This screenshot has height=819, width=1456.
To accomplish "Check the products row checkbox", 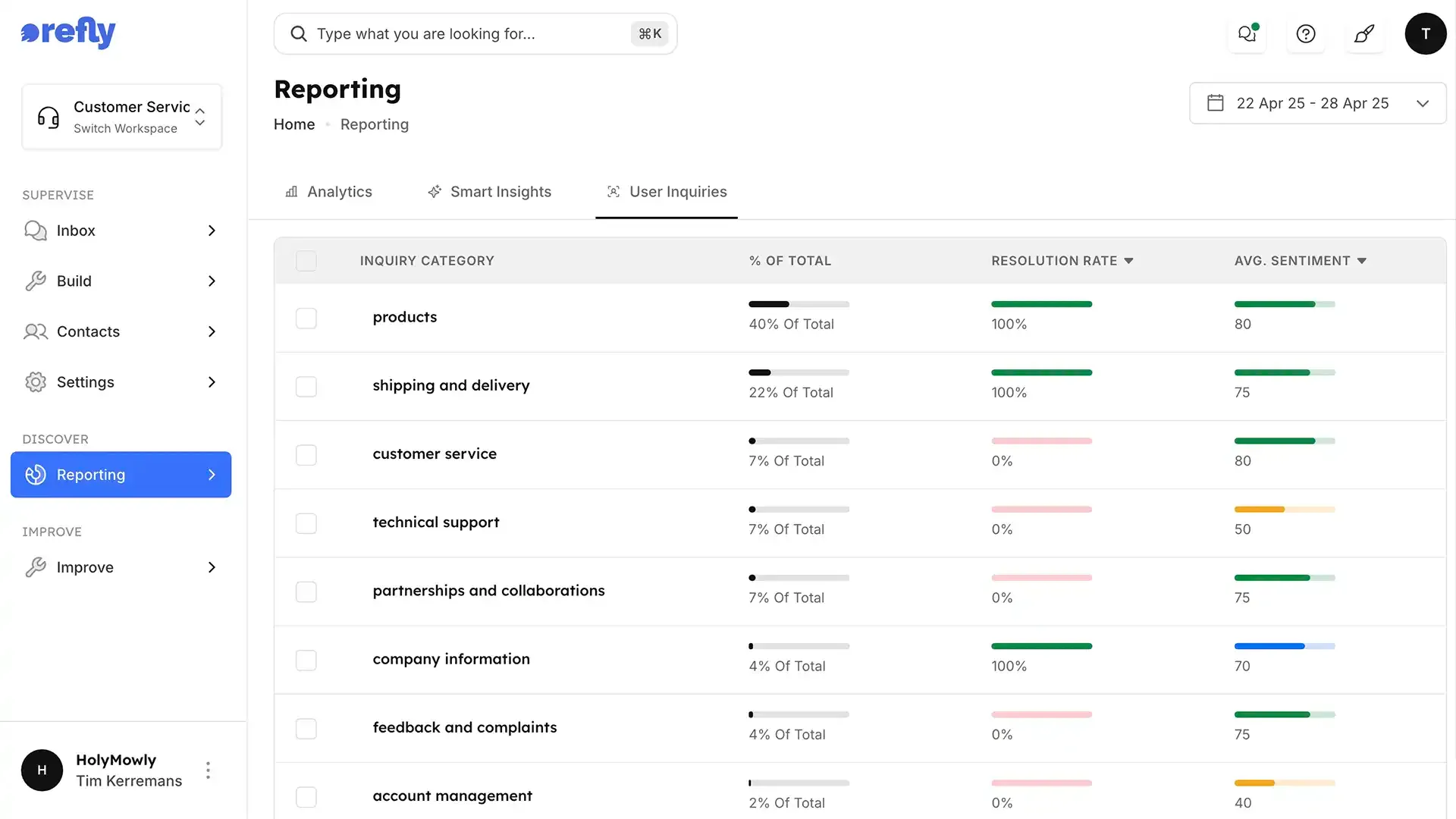I will tap(306, 318).
